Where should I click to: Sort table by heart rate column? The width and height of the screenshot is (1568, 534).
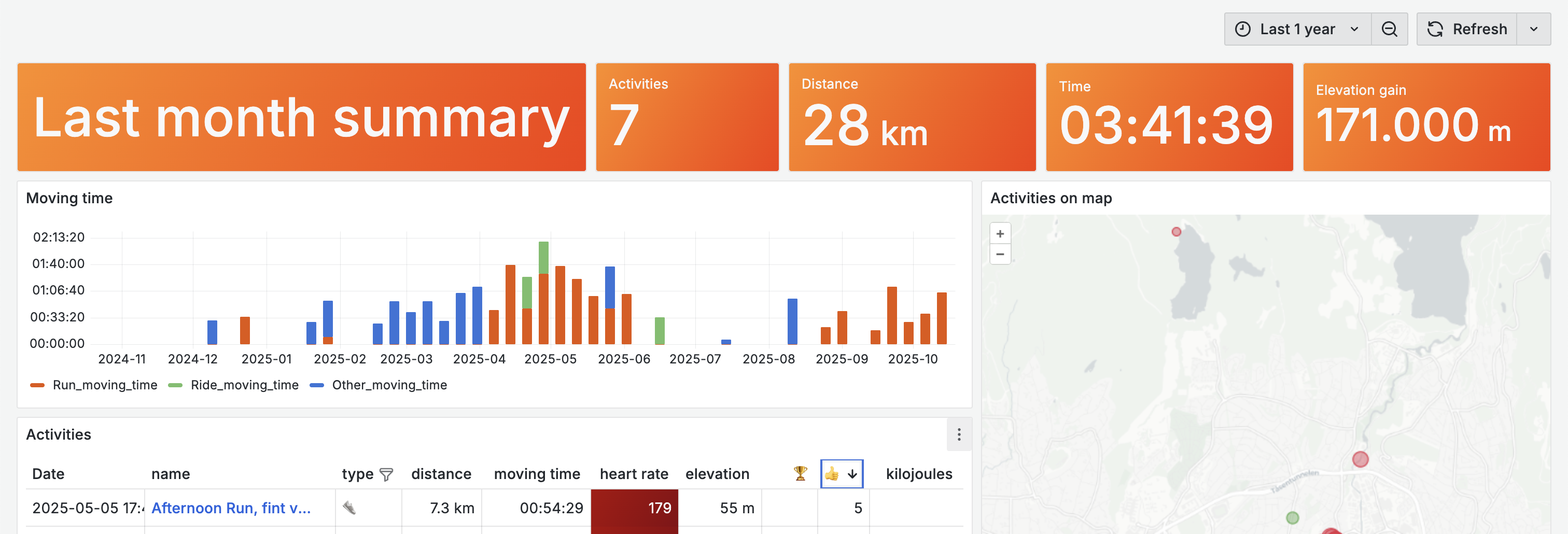(634, 474)
